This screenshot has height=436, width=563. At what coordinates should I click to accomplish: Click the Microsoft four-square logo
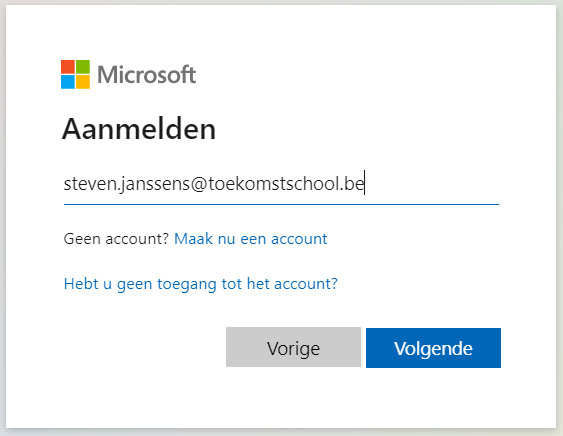pyautogui.click(x=75, y=74)
